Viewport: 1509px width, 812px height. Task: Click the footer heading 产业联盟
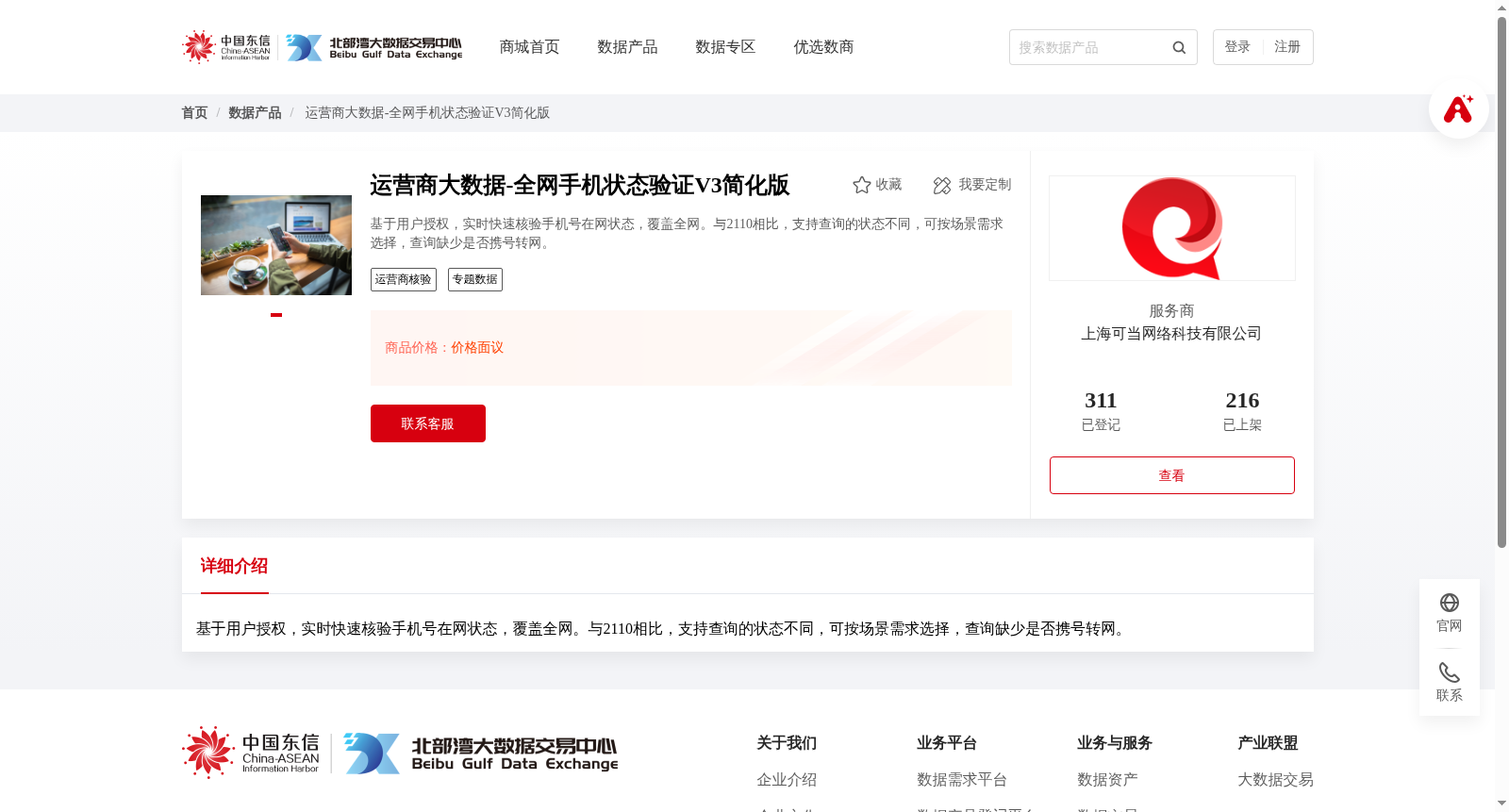click(1268, 743)
